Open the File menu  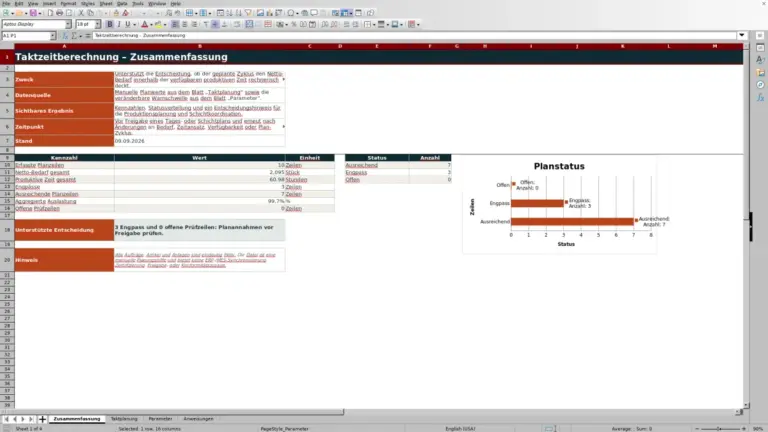(6, 3)
